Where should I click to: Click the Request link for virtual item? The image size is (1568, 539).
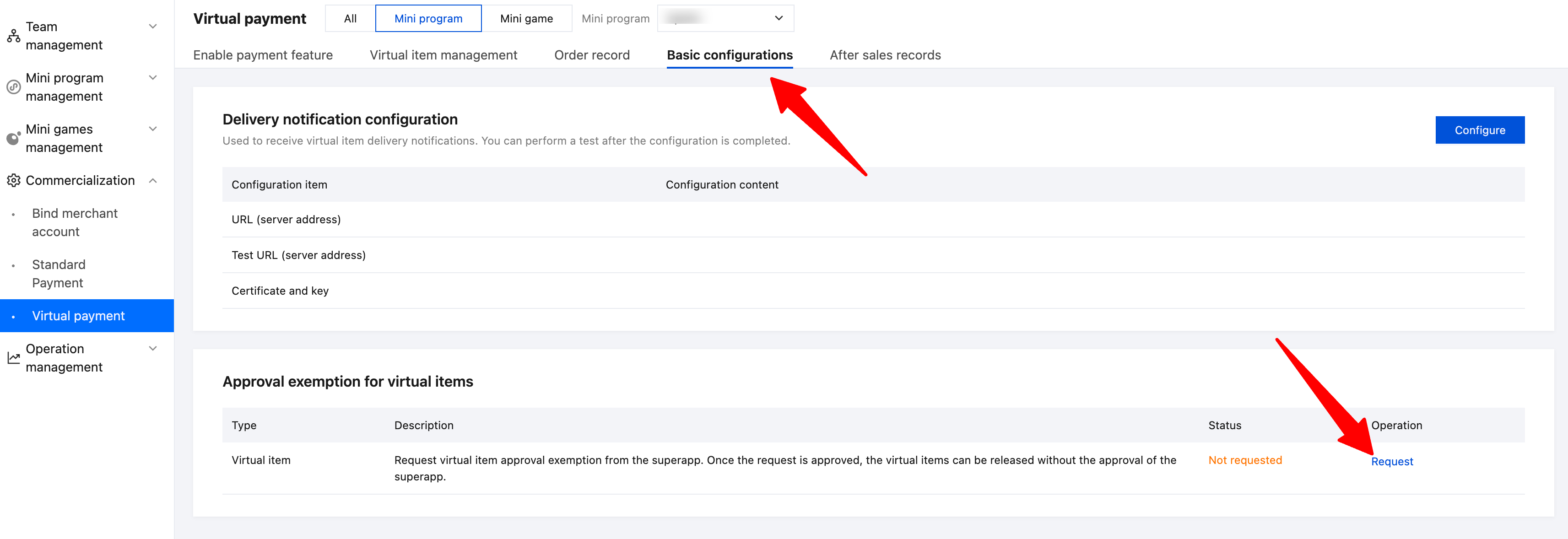[x=1391, y=462]
